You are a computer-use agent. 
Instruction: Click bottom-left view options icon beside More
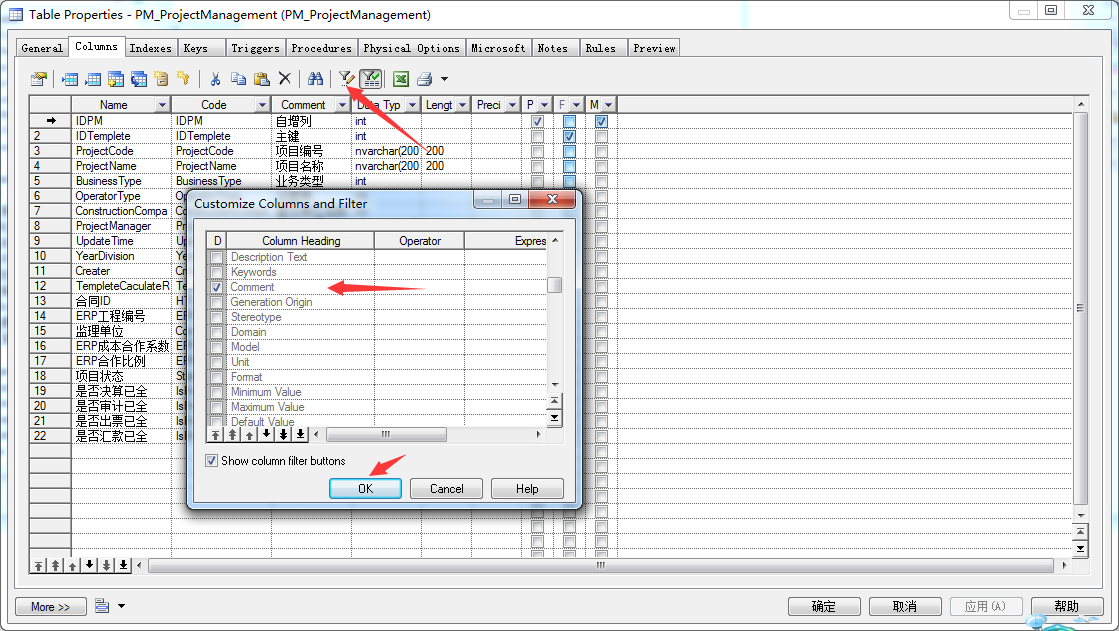[x=102, y=606]
